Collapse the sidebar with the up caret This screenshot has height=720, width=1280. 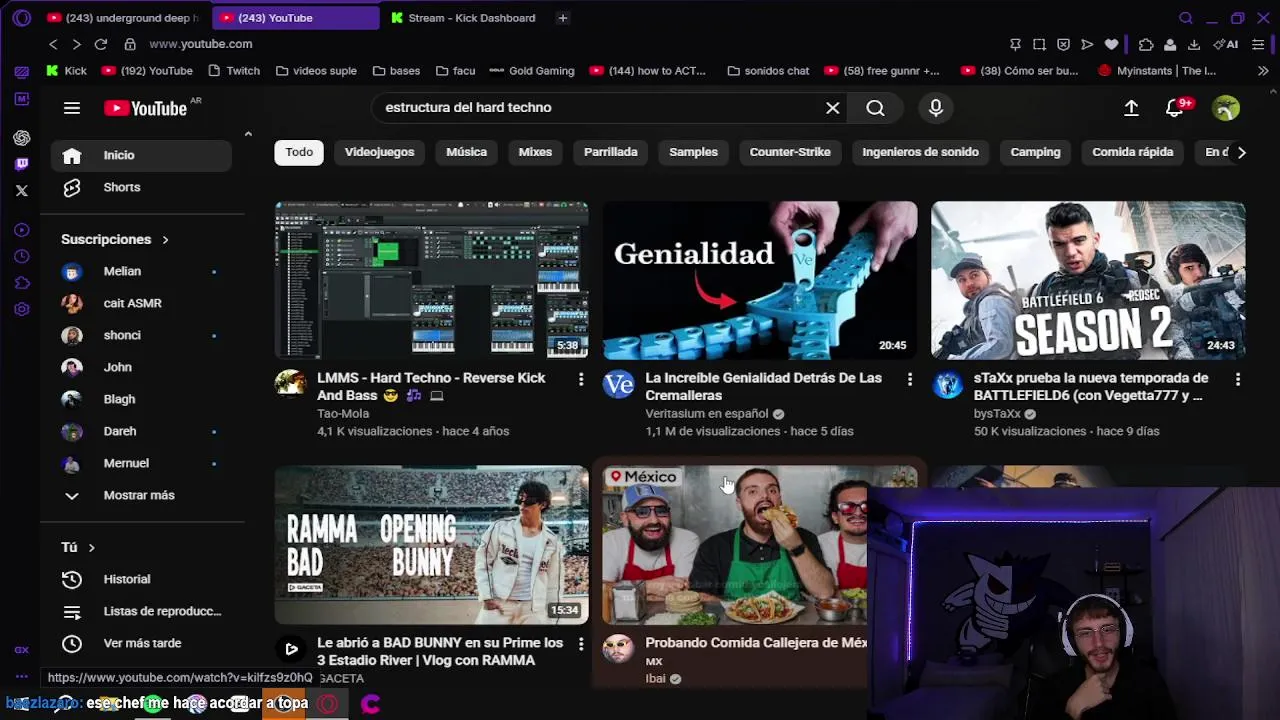pyautogui.click(x=248, y=134)
